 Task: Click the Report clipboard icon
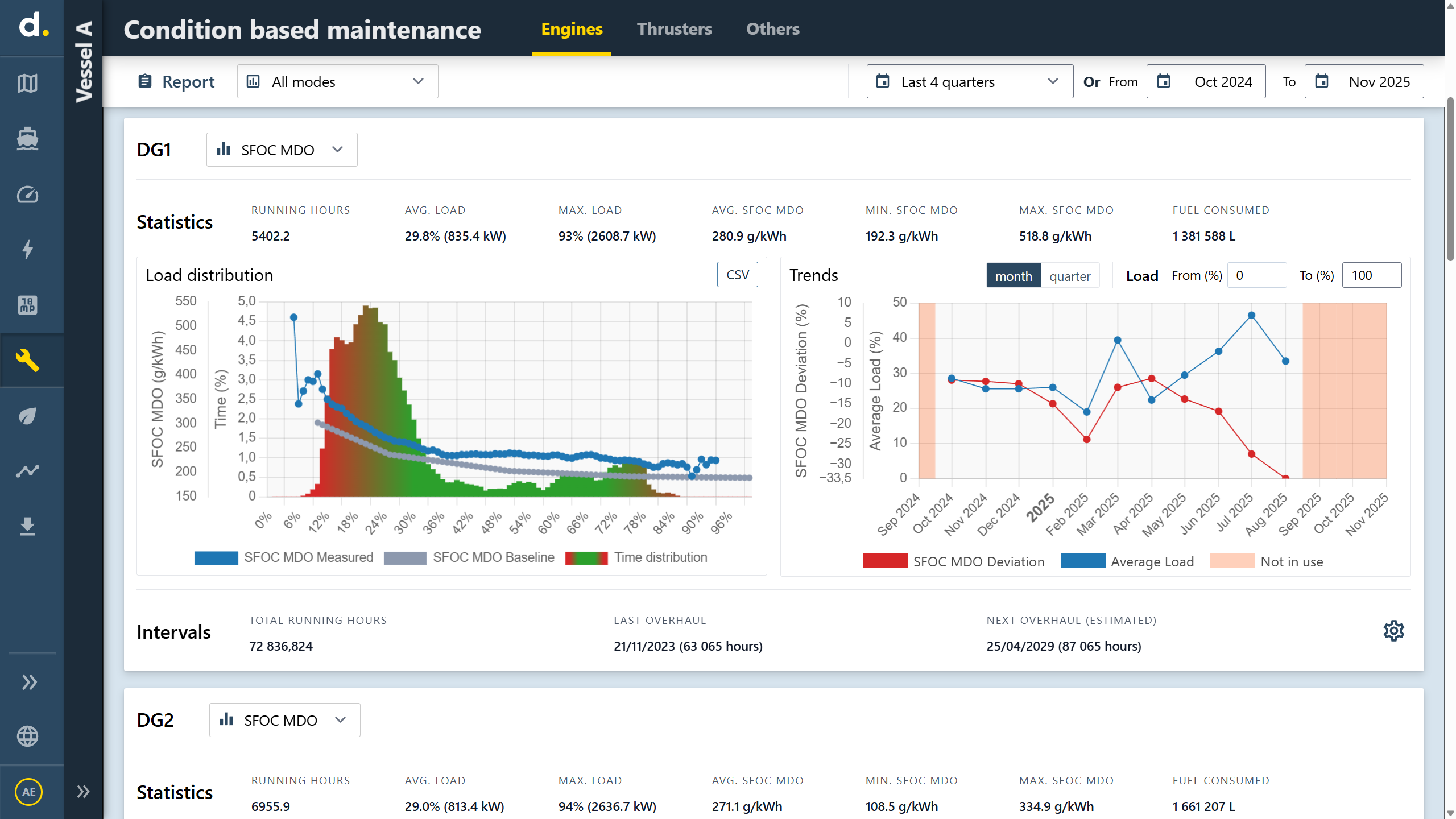145,81
